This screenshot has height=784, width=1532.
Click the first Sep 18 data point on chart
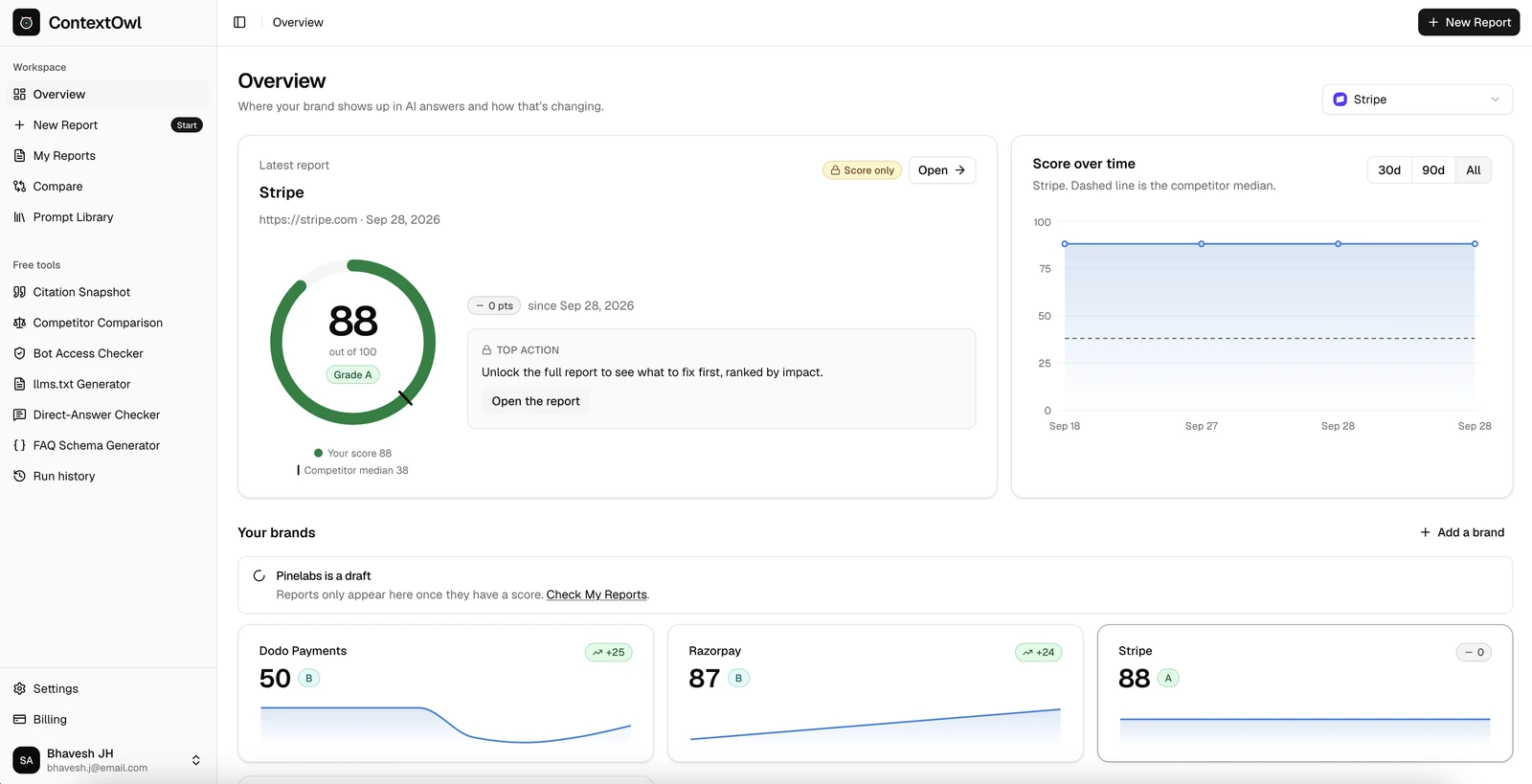[1065, 244]
